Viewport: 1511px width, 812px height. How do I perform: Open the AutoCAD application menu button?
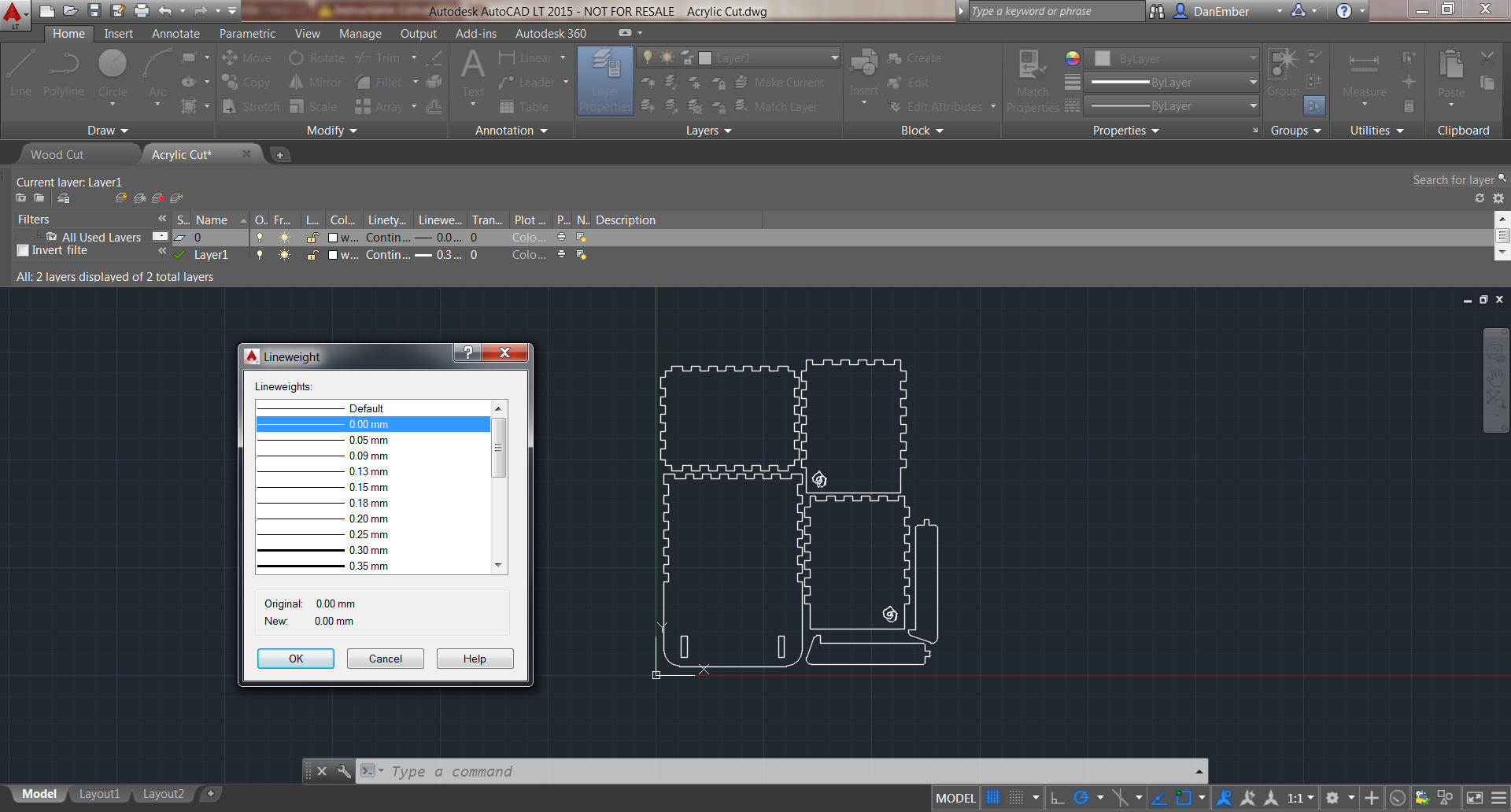[x=15, y=15]
